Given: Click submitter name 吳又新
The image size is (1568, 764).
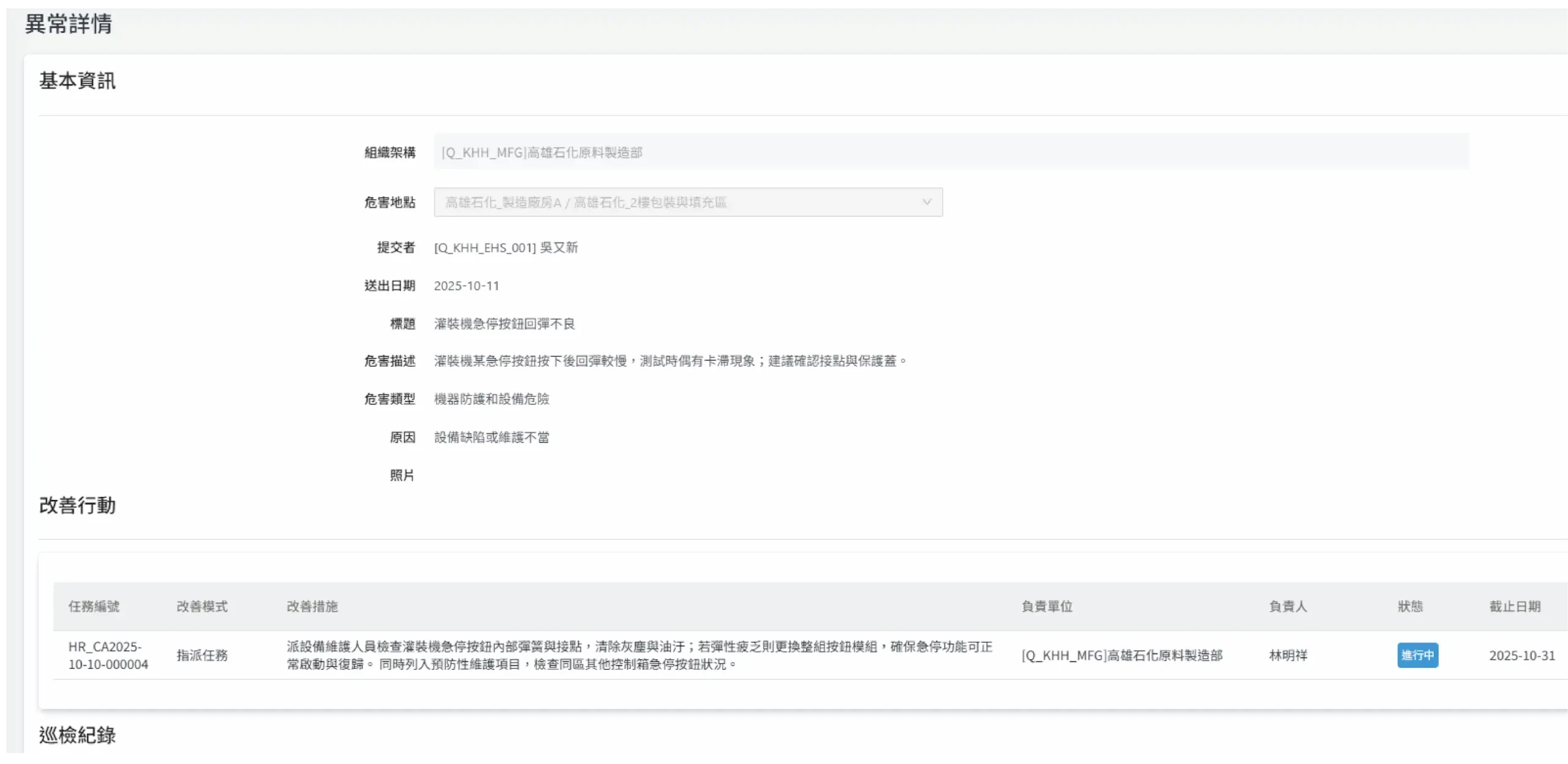Looking at the screenshot, I should click(559, 247).
